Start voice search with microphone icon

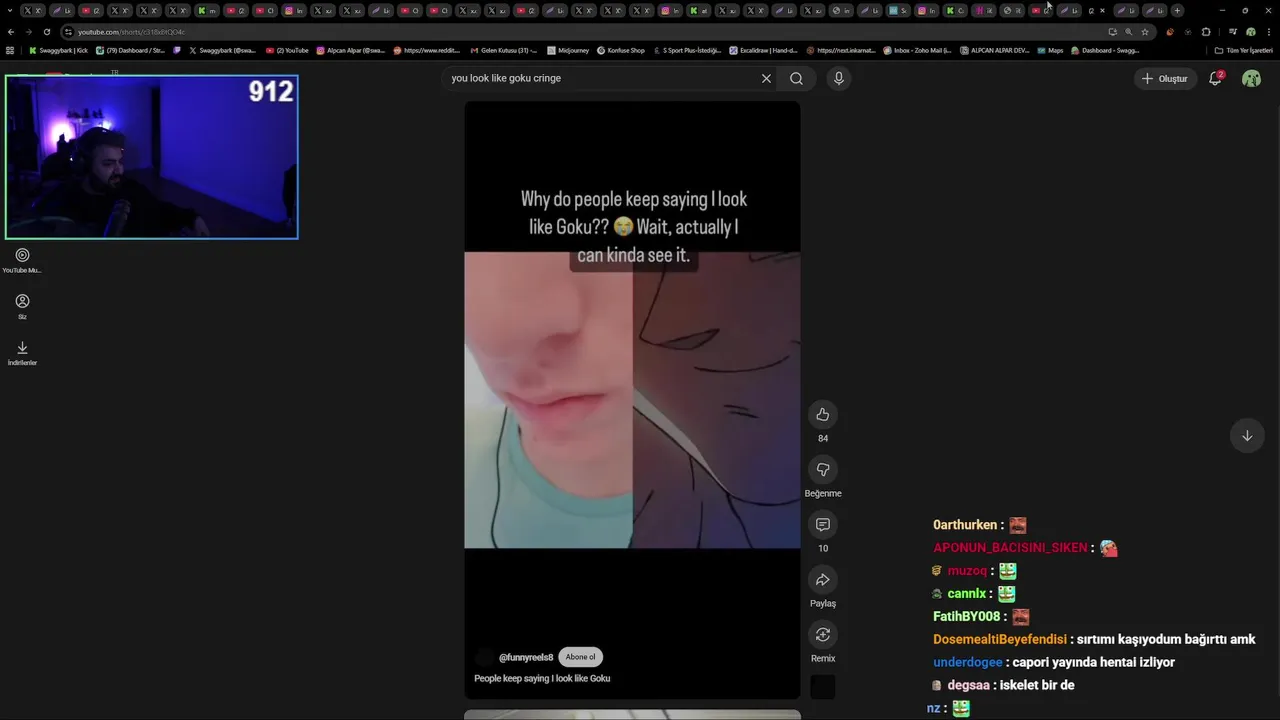(x=838, y=78)
